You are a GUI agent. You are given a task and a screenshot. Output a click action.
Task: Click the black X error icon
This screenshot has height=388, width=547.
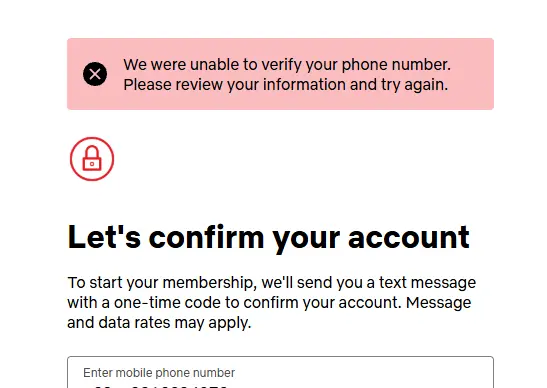coord(95,74)
